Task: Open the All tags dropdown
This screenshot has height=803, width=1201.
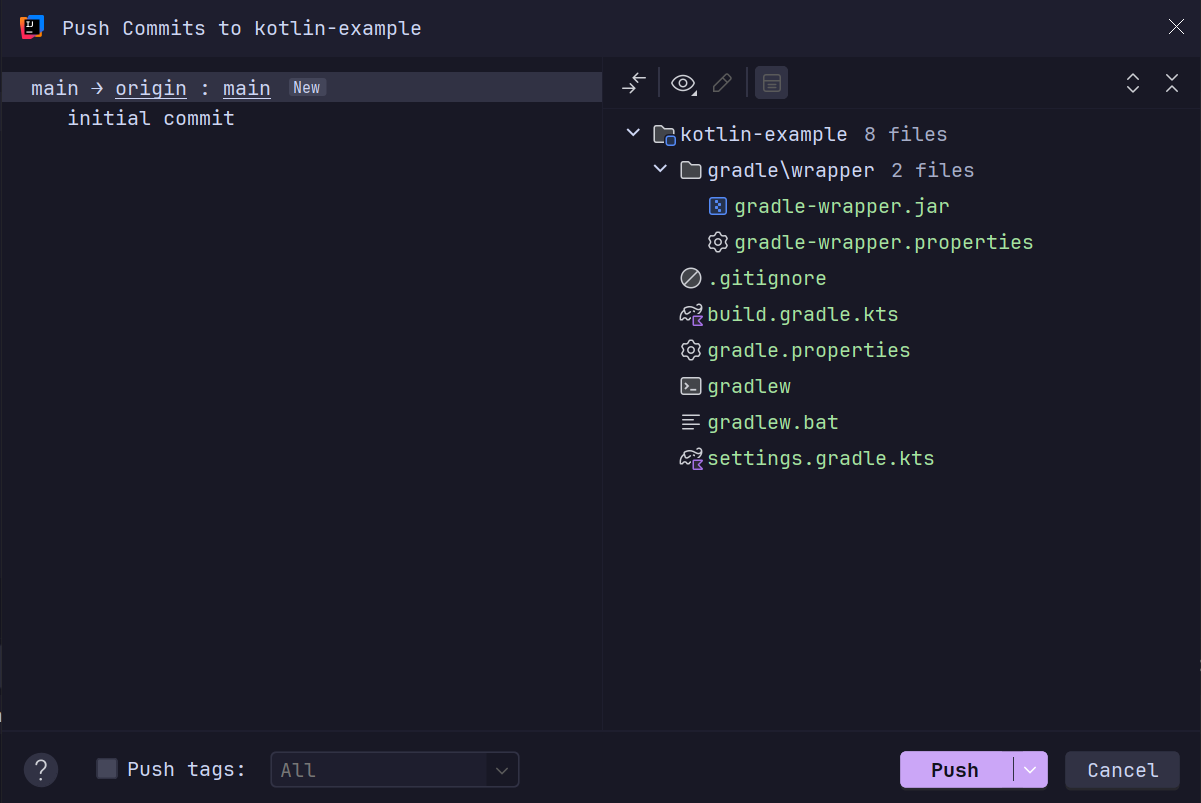Action: coord(501,769)
